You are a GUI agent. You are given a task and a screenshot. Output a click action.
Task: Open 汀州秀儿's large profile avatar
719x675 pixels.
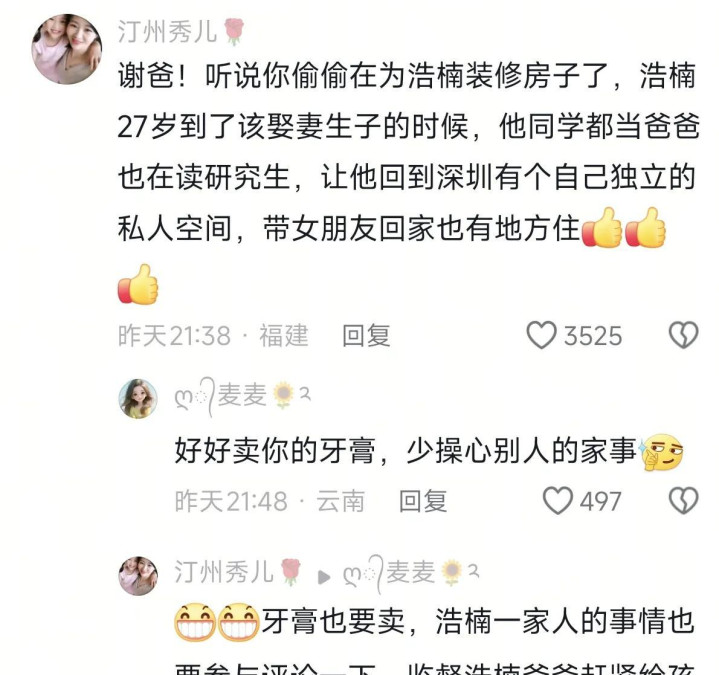66,49
